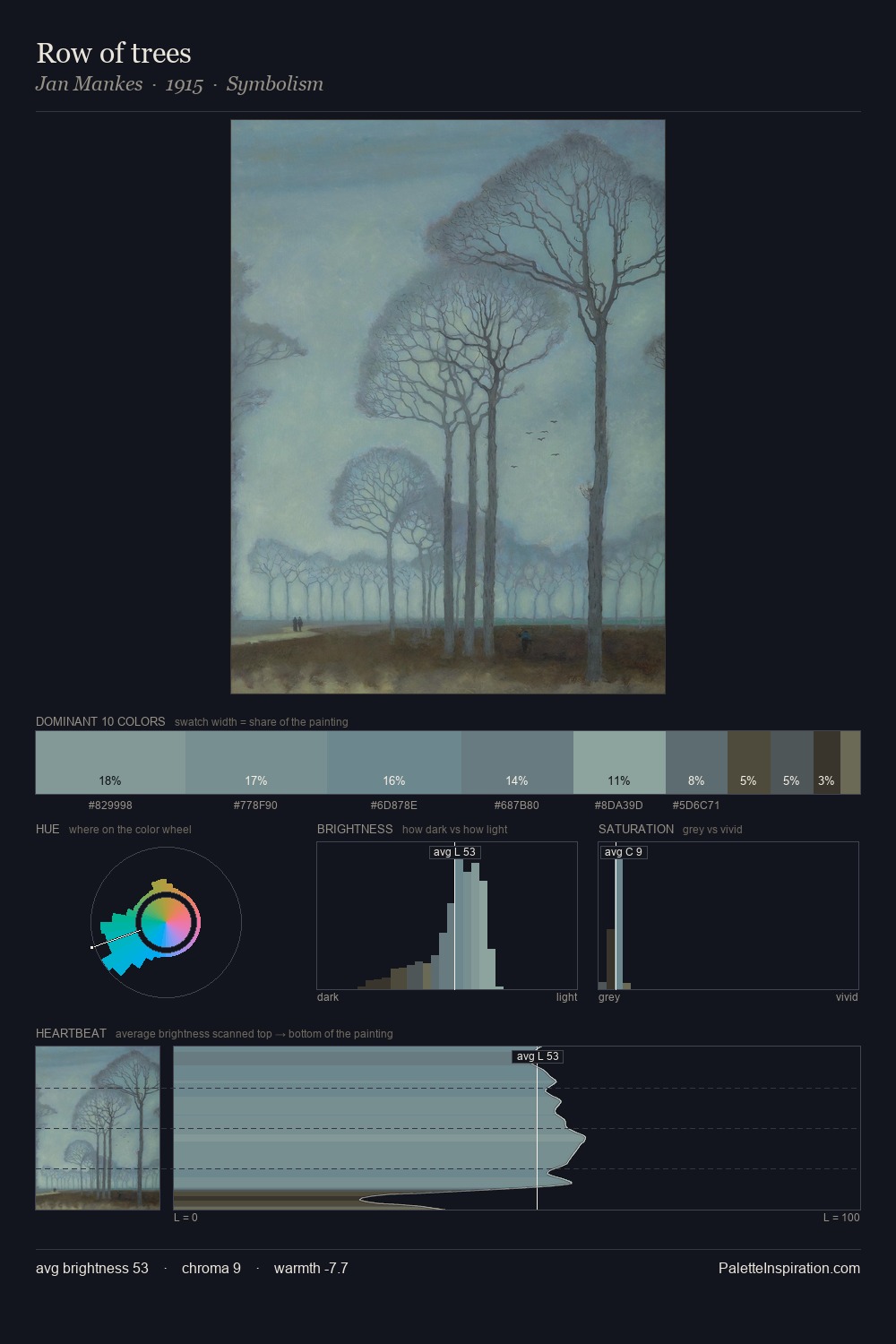Click the 11% pale green-grey swatch
896x1344 pixels.
(x=619, y=762)
